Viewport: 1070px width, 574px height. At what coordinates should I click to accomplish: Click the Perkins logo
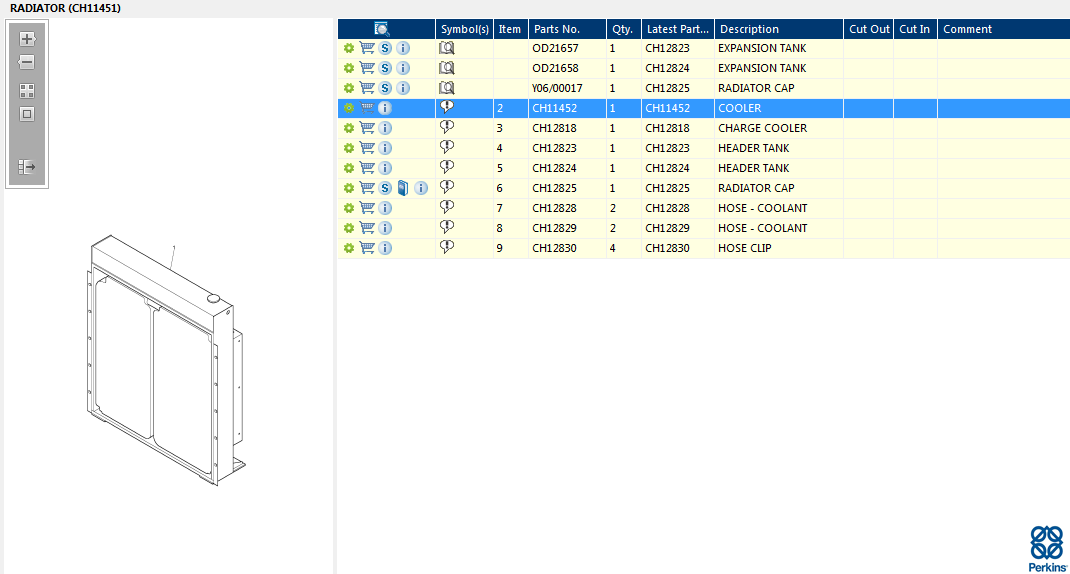1047,548
